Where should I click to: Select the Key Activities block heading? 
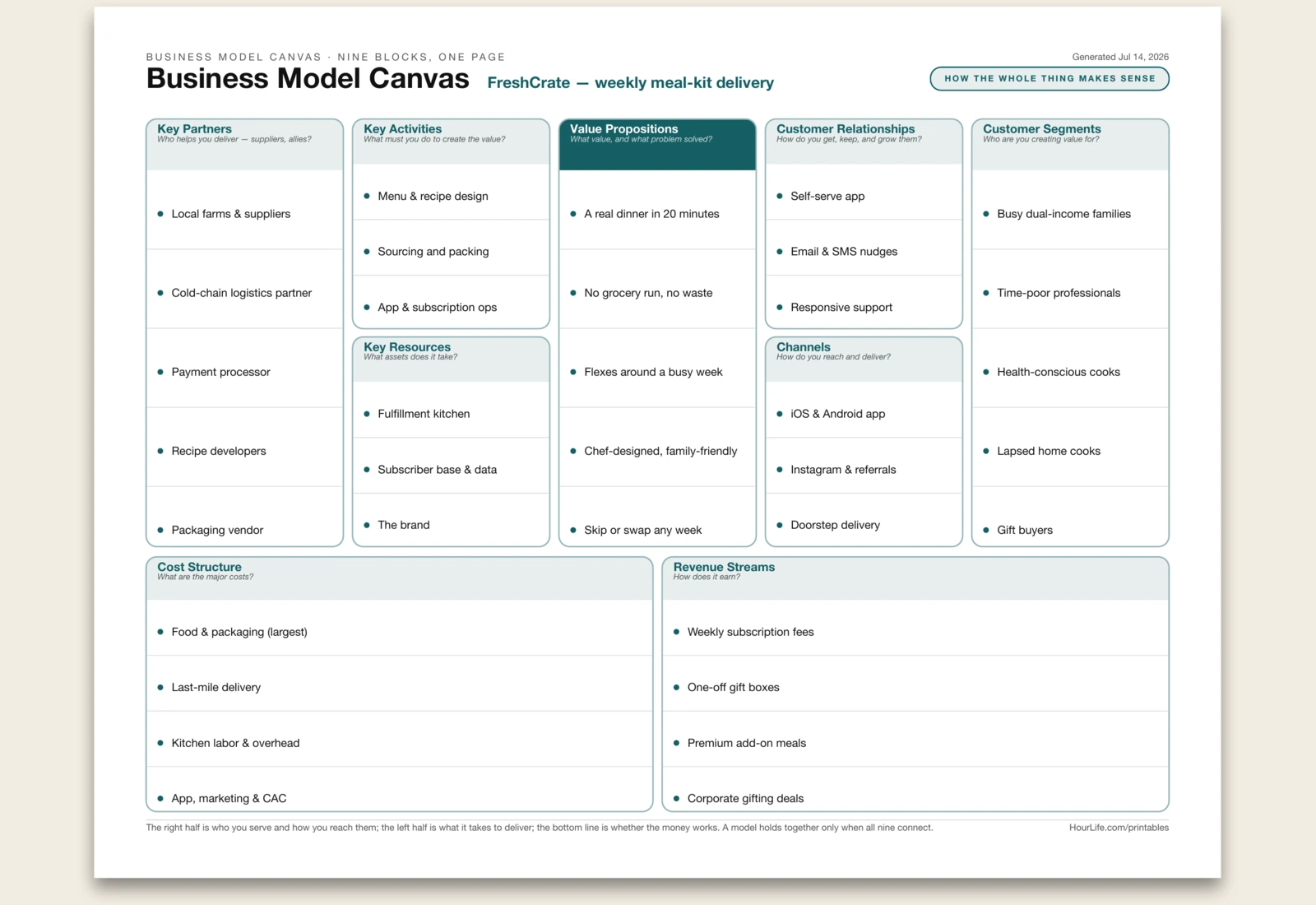(x=402, y=128)
